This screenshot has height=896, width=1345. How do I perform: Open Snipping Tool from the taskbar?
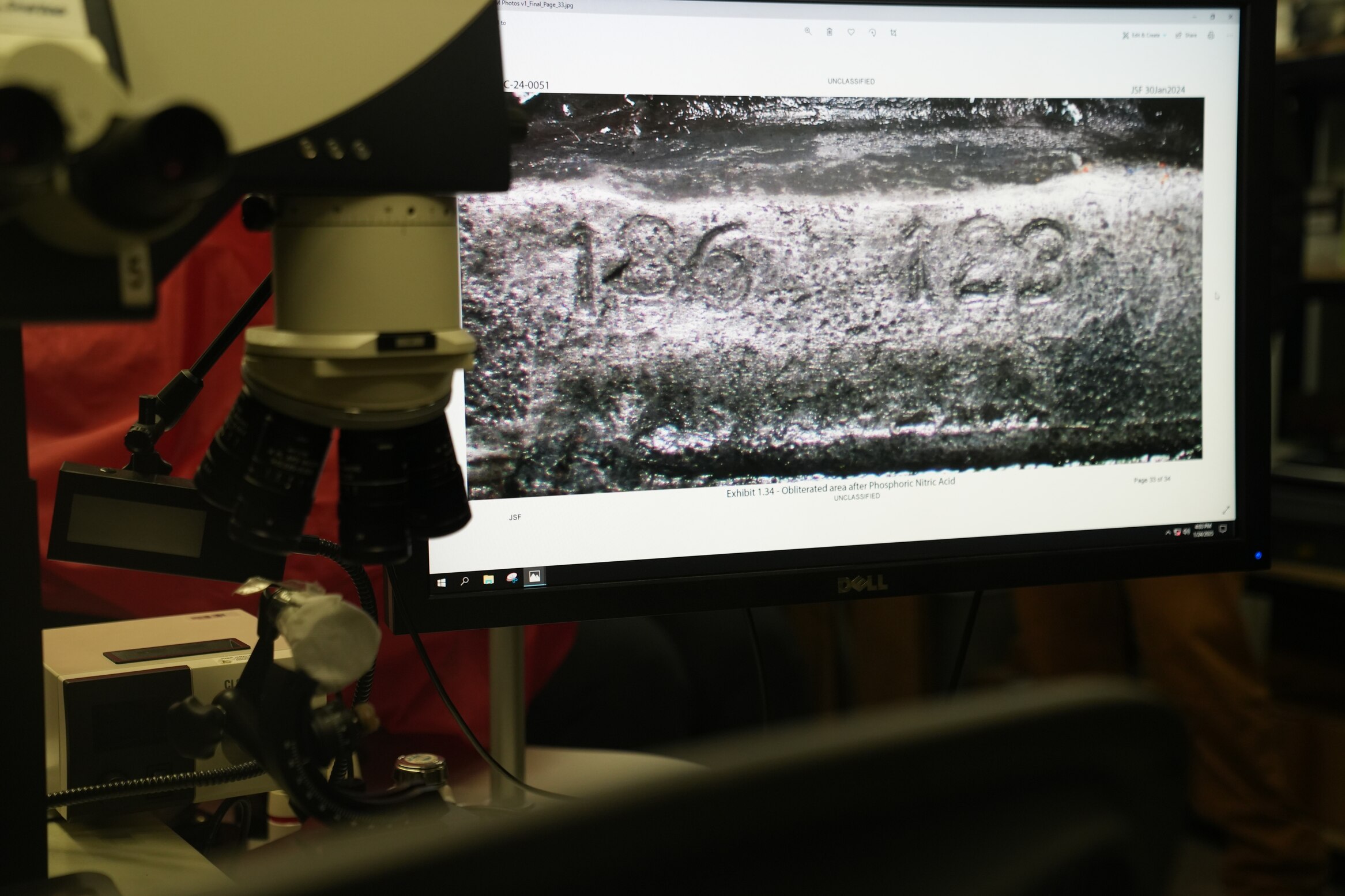pyautogui.click(x=512, y=578)
